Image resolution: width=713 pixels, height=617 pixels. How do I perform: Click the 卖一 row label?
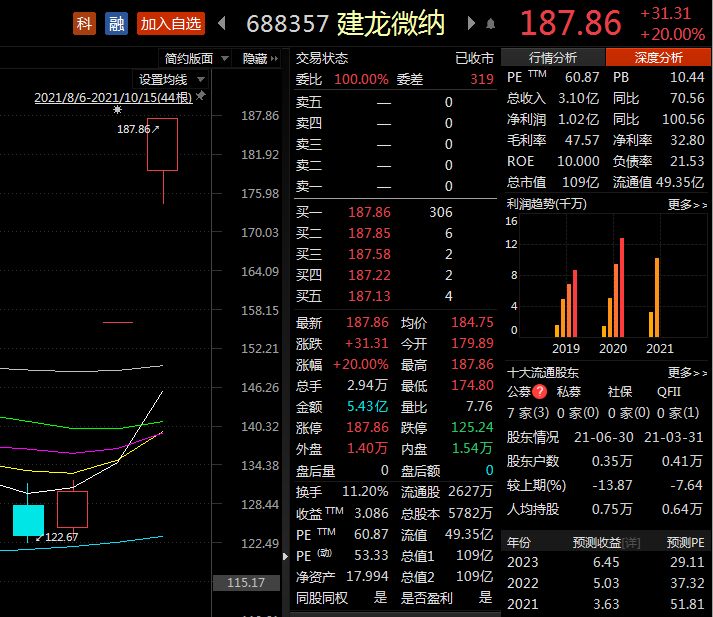click(309, 186)
